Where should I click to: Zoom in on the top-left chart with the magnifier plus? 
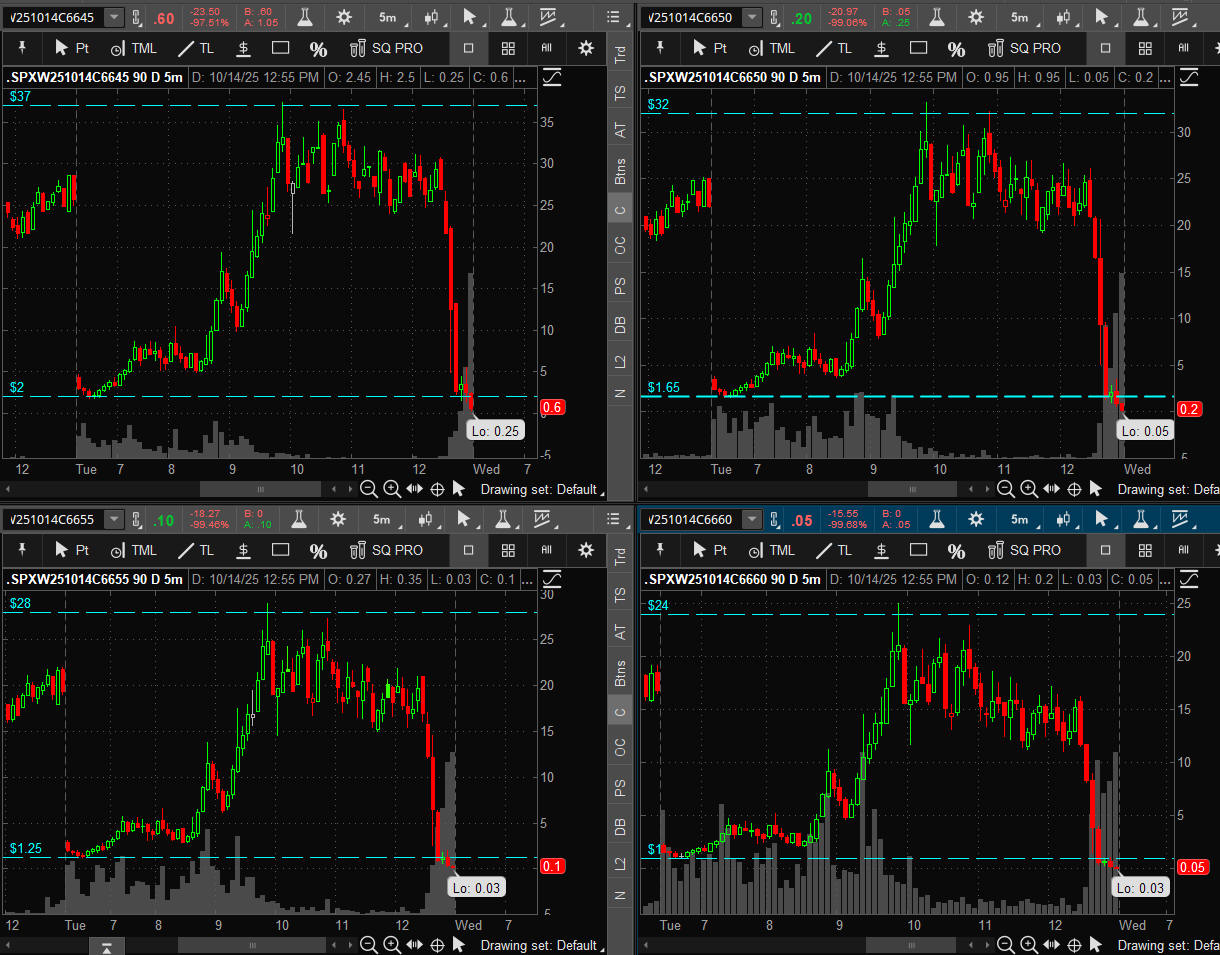392,489
